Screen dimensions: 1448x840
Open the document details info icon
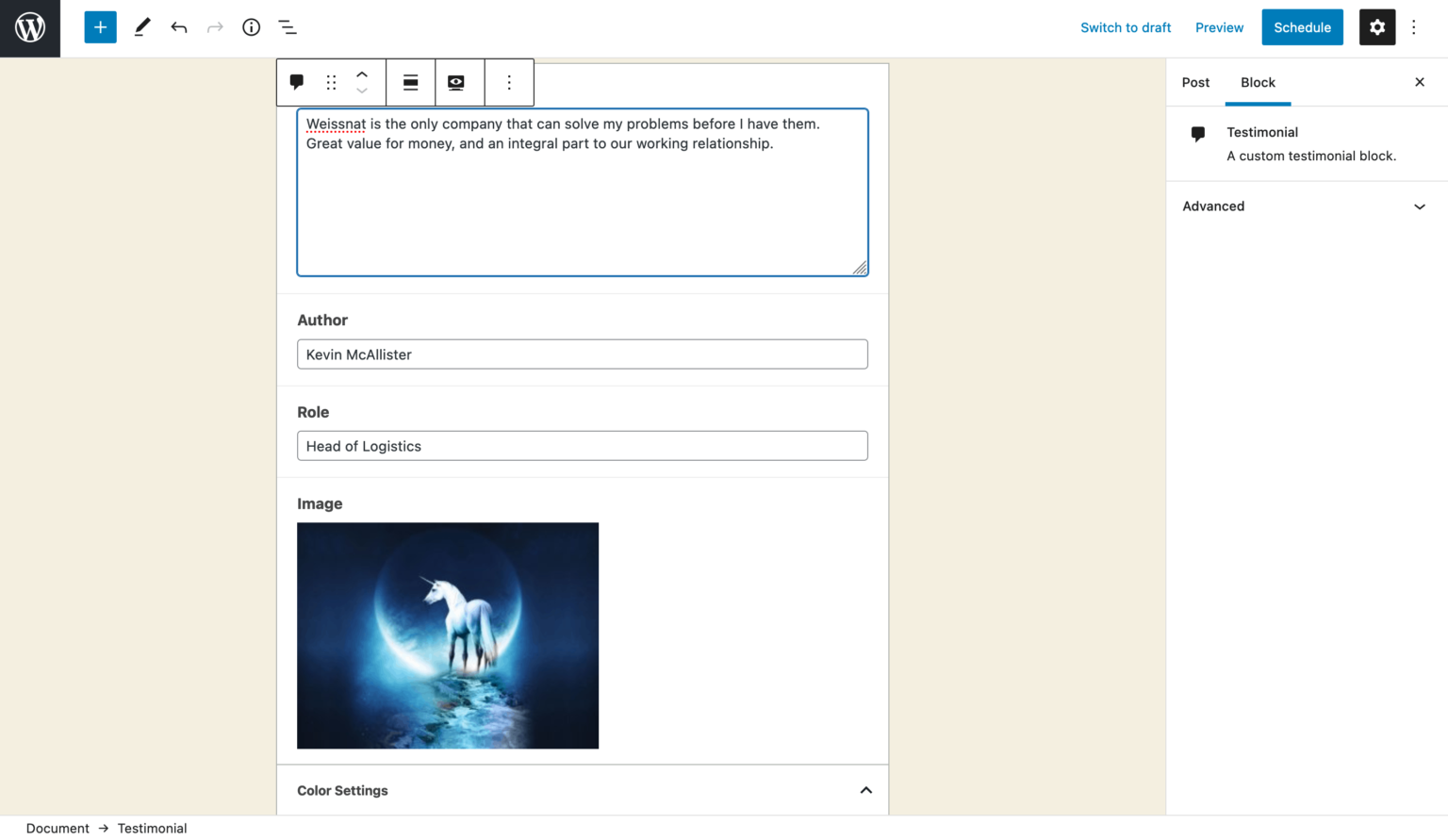[x=251, y=27]
